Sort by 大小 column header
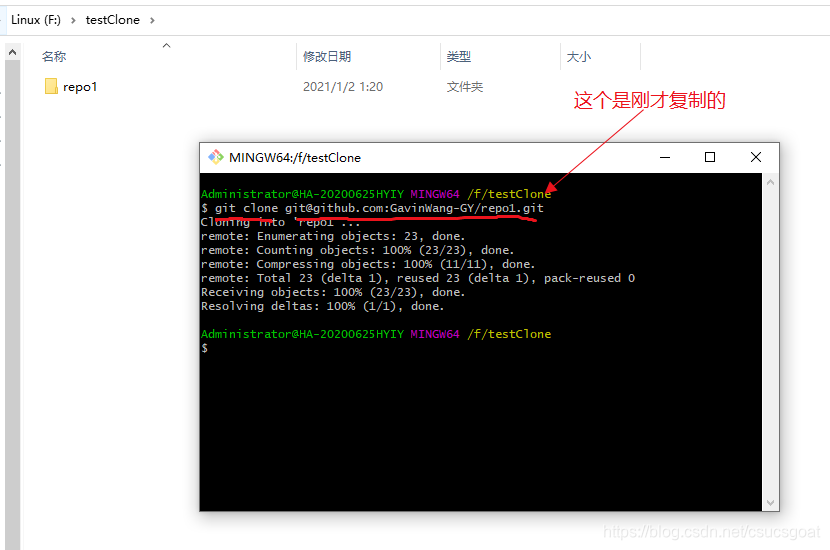 (x=579, y=57)
